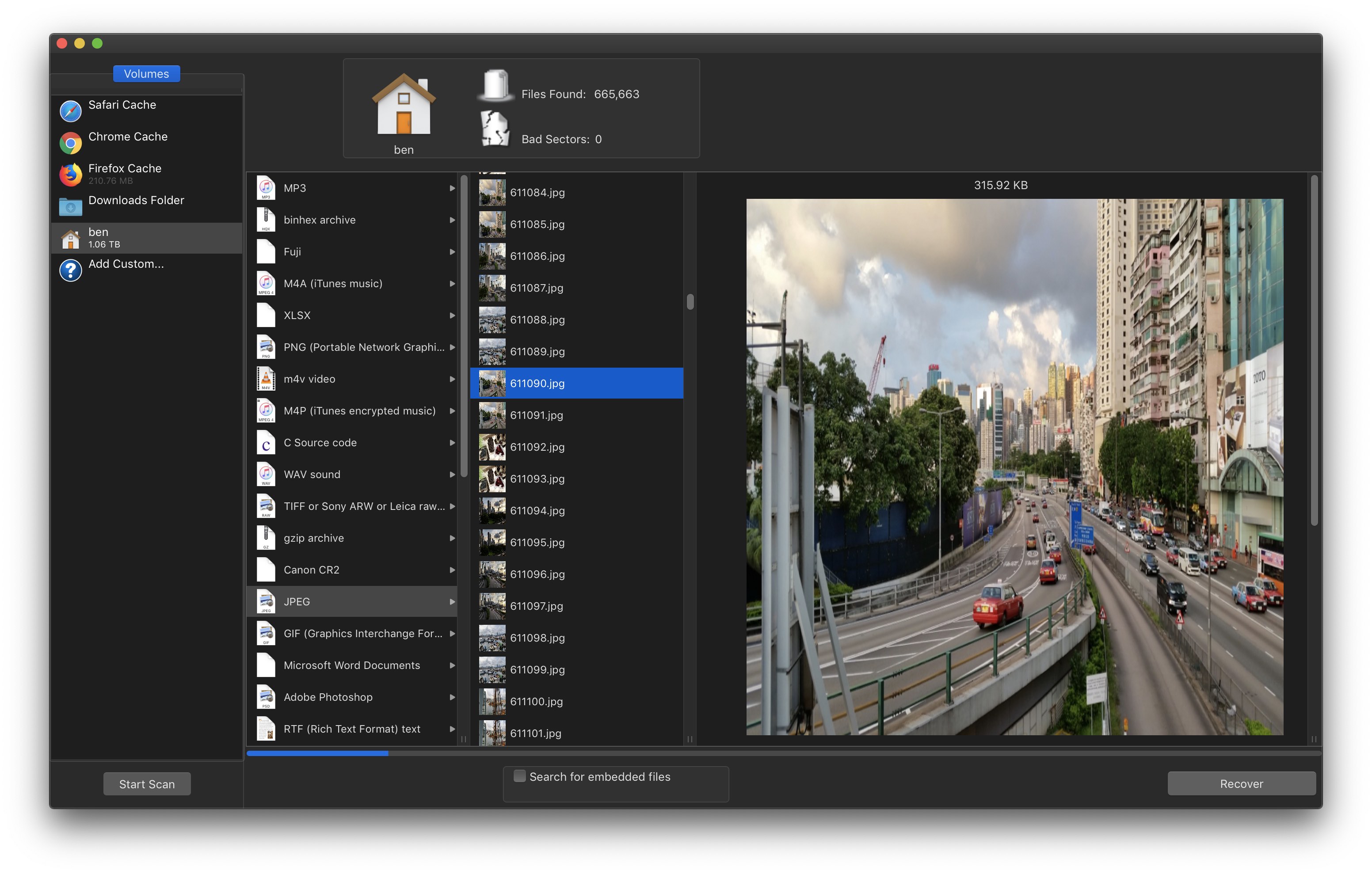Click the broken file icon next to bad sectors
This screenshot has height=874, width=1372.
tap(493, 133)
